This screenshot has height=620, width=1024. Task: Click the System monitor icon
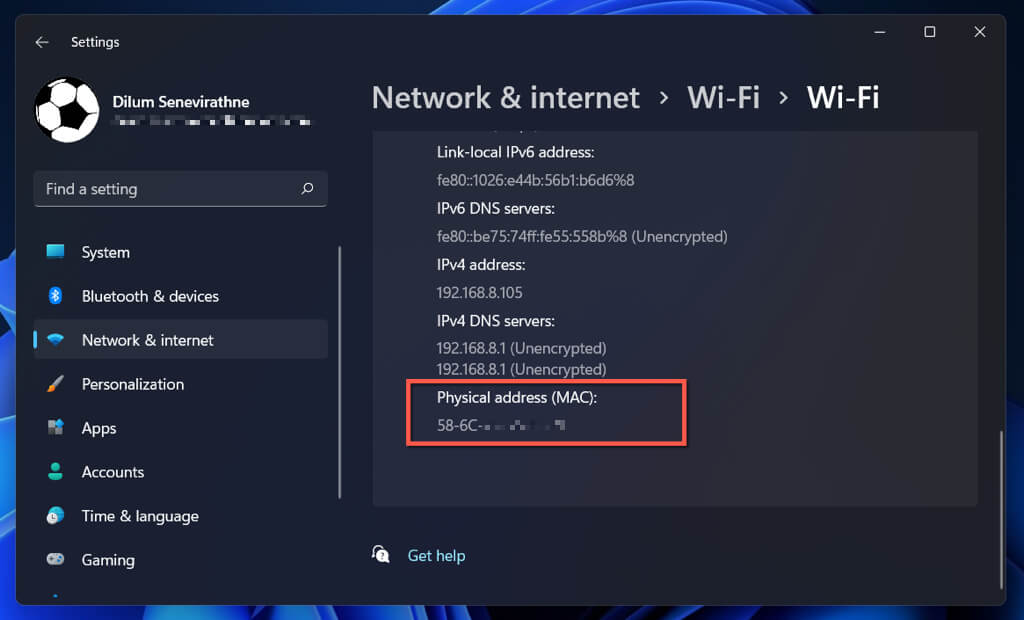[x=56, y=252]
